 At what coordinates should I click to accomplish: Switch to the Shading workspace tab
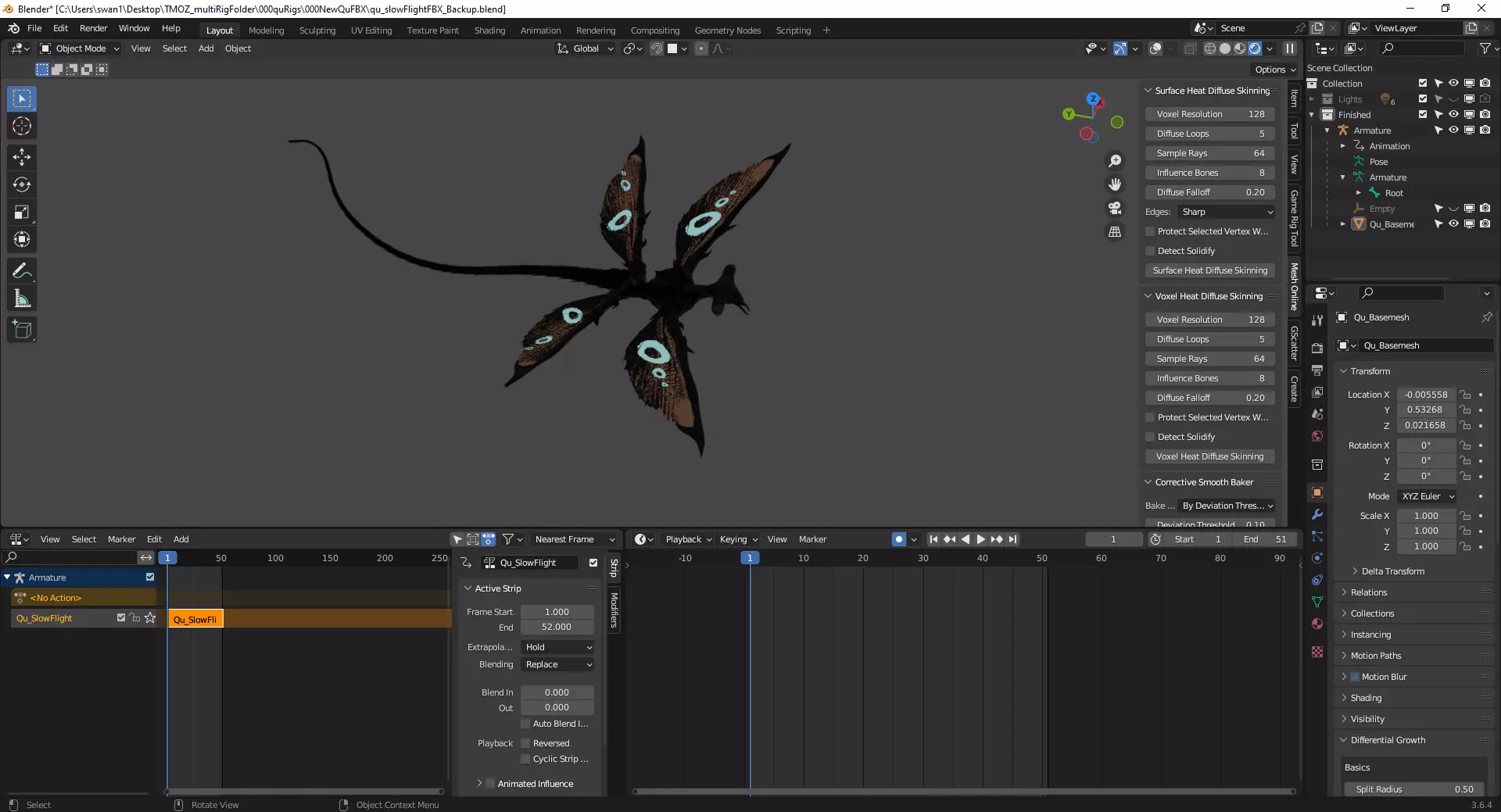489,30
